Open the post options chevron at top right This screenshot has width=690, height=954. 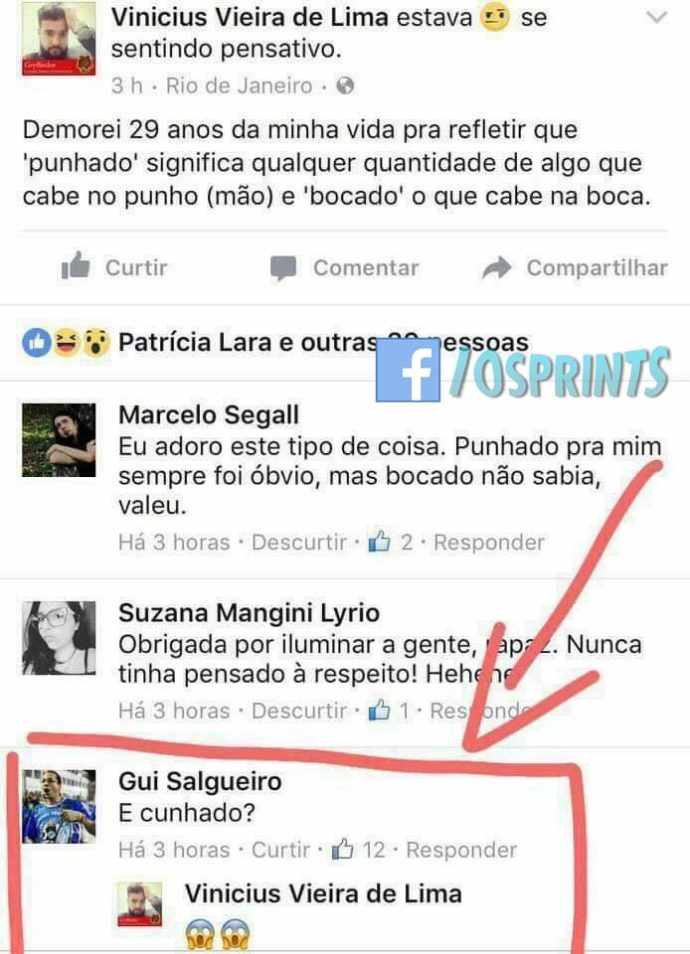[657, 18]
